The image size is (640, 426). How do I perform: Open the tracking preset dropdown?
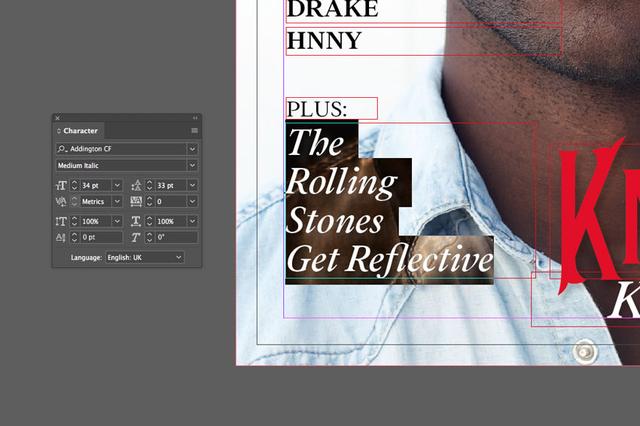pos(192,201)
